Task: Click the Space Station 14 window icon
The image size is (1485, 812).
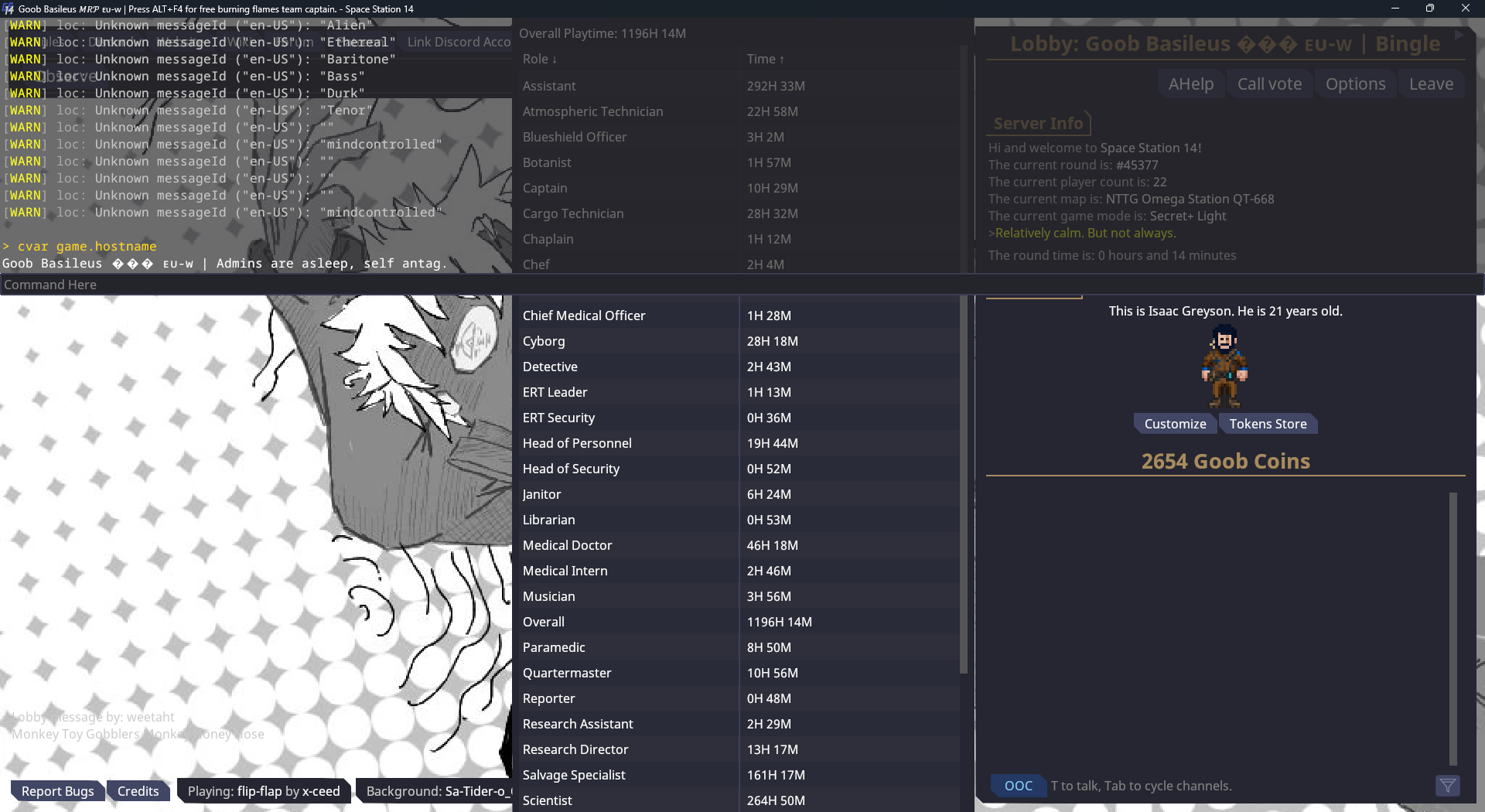Action: pos(9,9)
